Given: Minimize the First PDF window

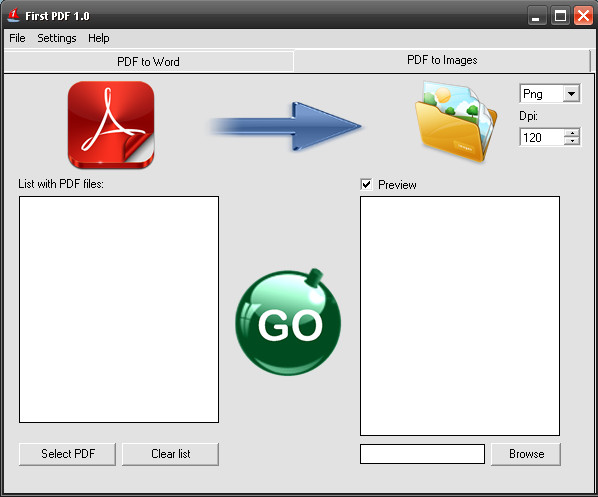Looking at the screenshot, I should click(536, 16).
